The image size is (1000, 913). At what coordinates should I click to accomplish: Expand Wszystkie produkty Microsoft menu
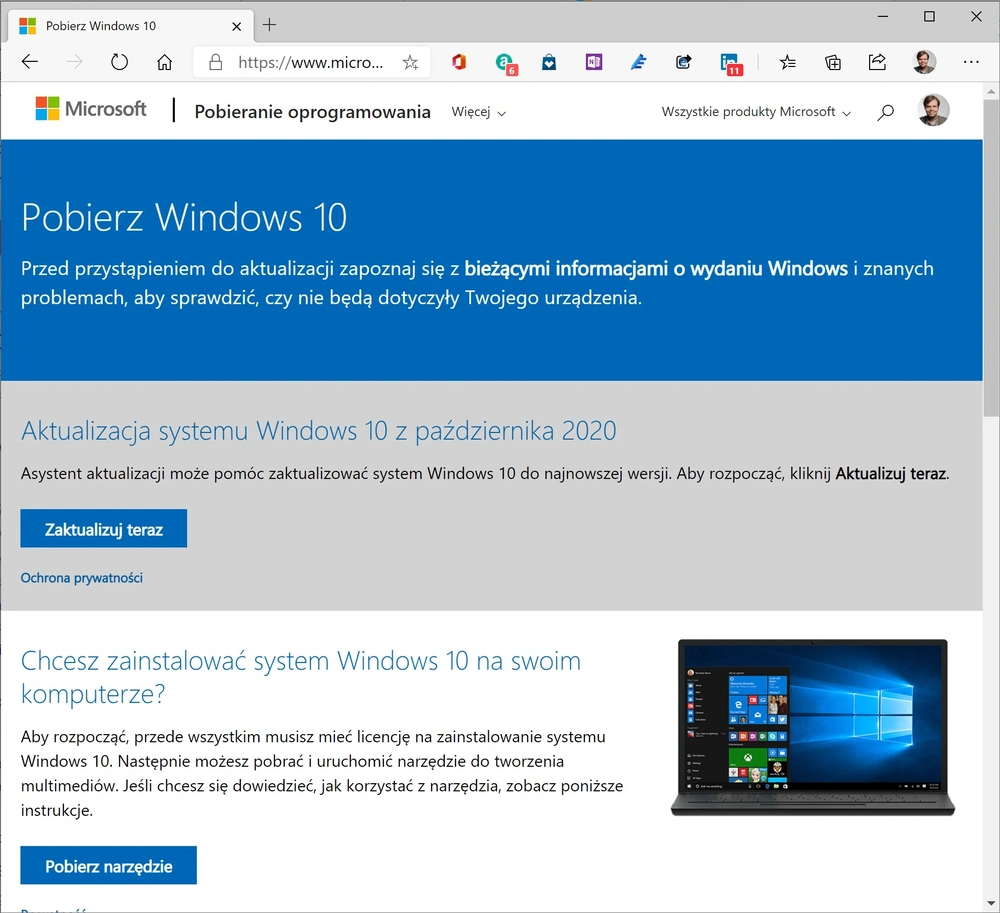click(756, 112)
